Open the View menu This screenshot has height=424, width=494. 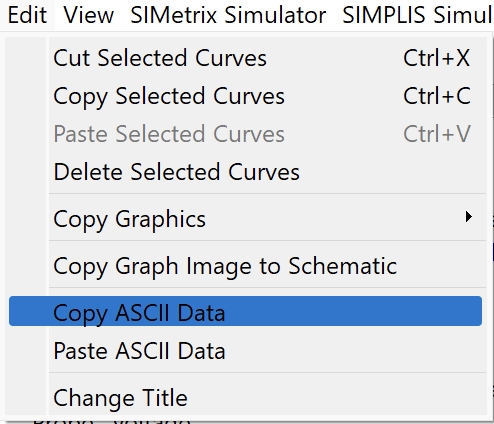coord(89,15)
